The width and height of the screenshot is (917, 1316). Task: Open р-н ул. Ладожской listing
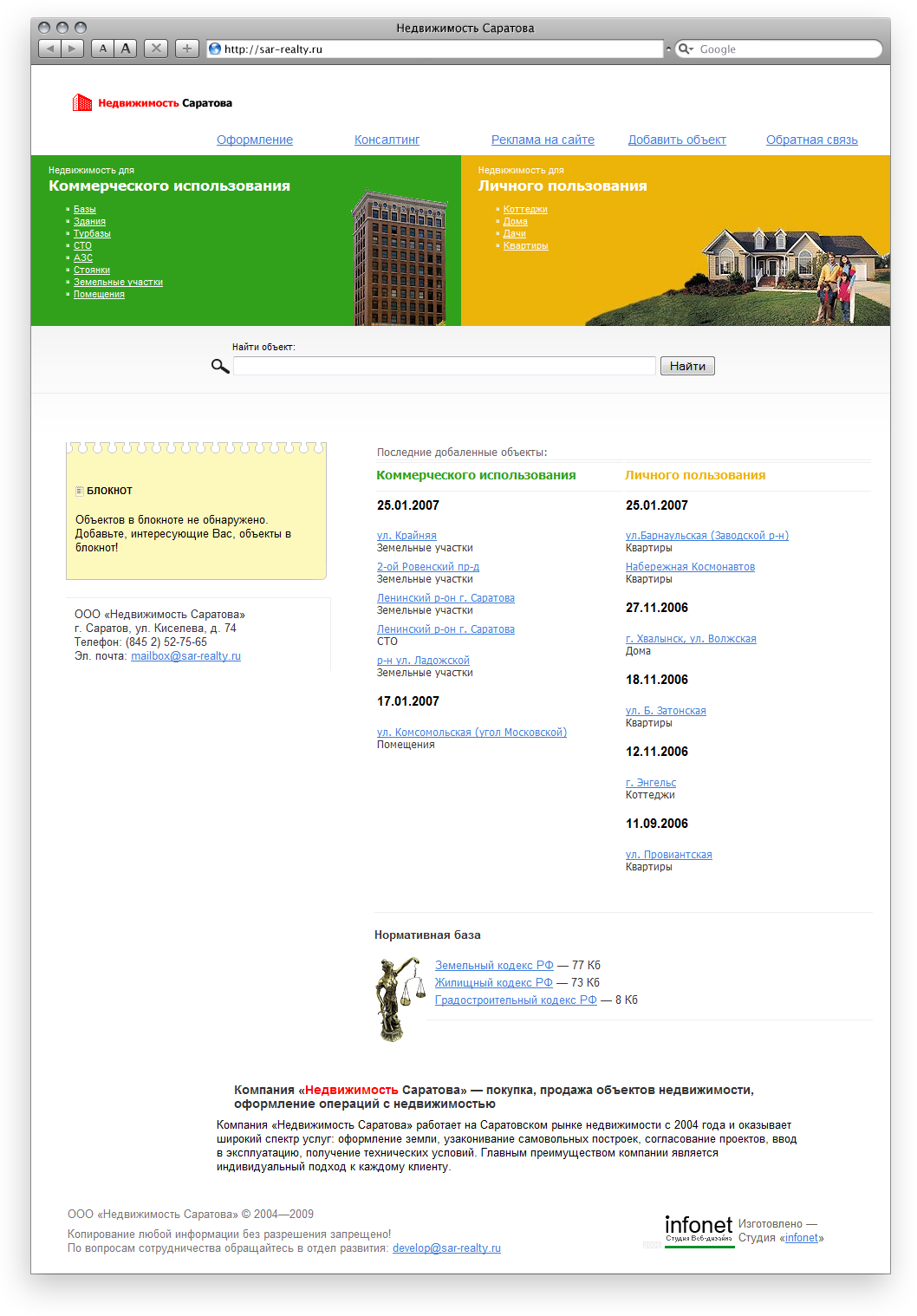[x=423, y=661]
